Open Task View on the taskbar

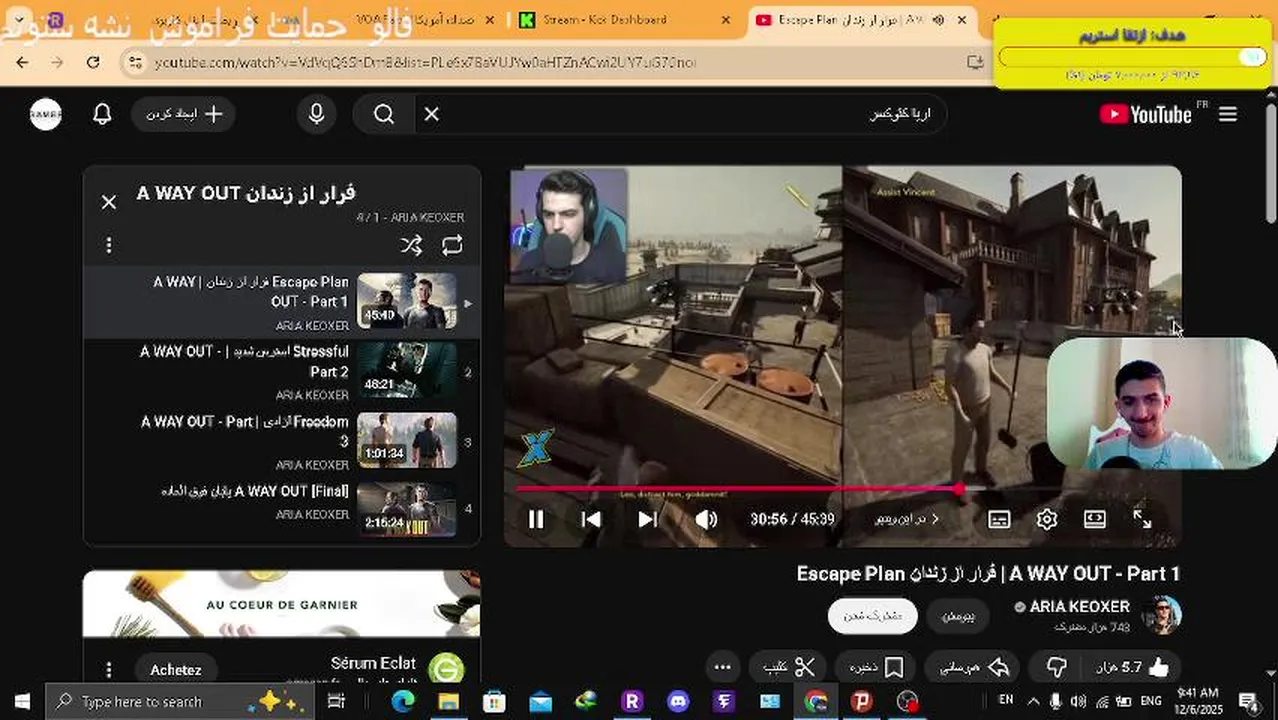click(336, 701)
